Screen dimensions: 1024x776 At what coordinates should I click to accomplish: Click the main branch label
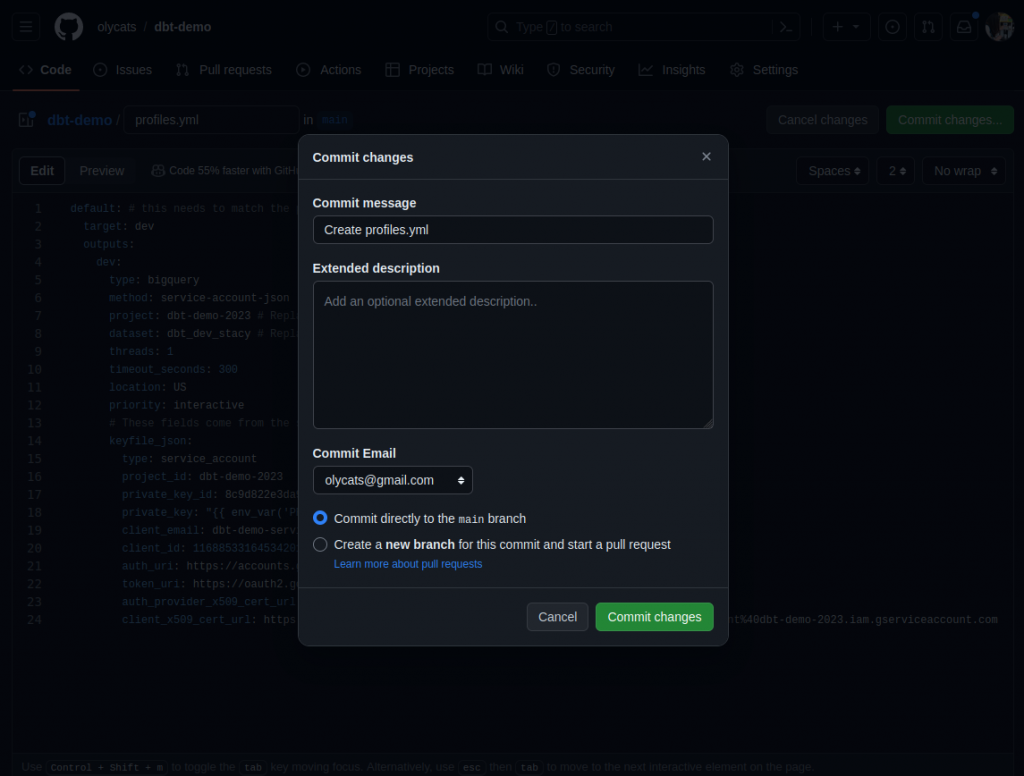coord(334,120)
